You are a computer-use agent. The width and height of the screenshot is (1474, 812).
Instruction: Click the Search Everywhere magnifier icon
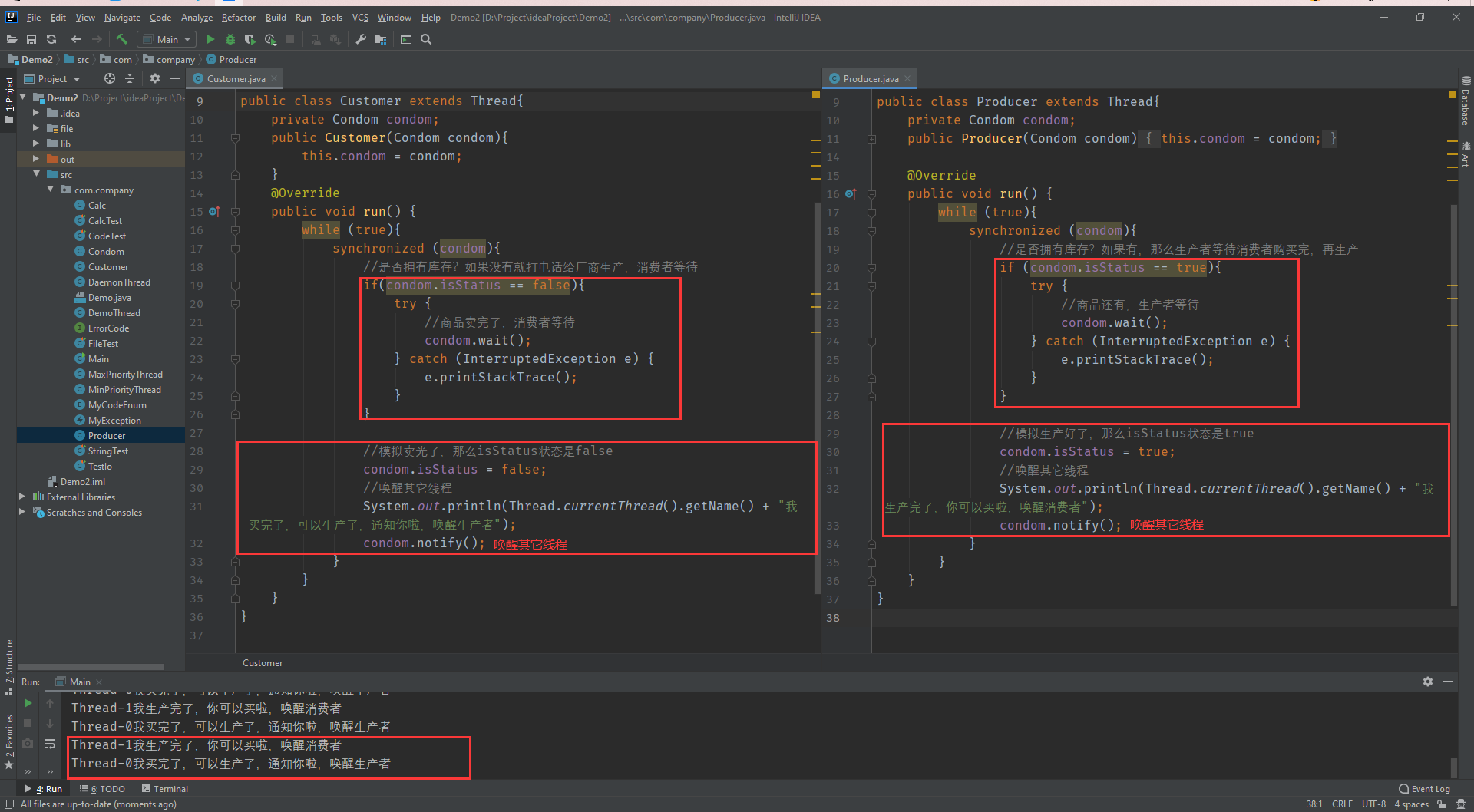pos(426,39)
